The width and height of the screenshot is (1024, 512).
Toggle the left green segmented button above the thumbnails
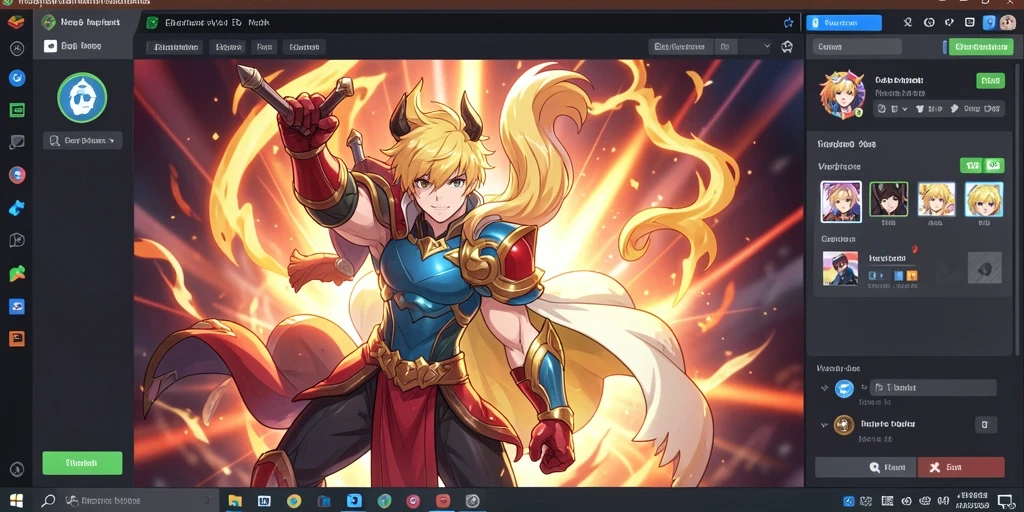pyautogui.click(x=971, y=166)
